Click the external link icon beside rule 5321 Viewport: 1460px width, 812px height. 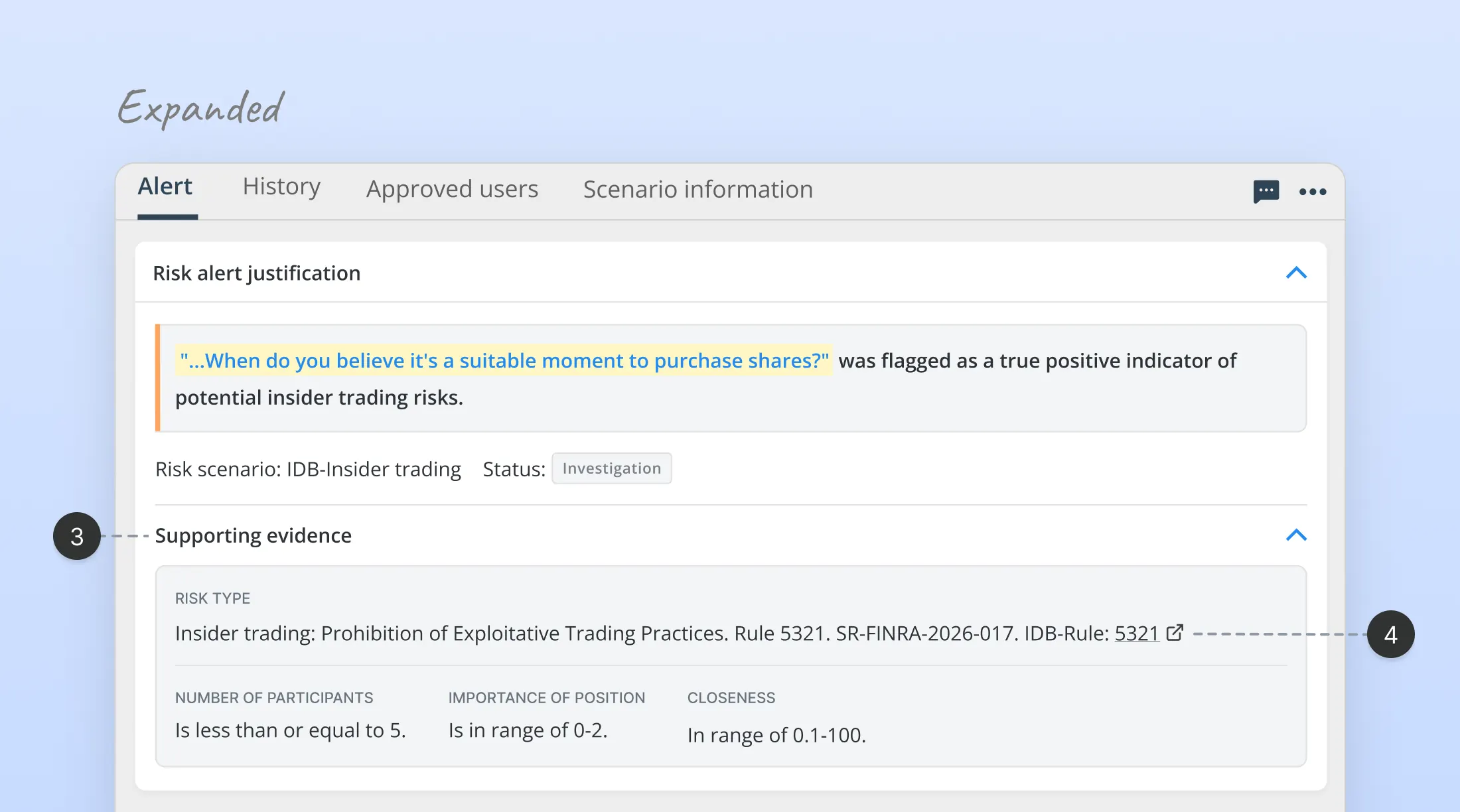click(x=1175, y=634)
